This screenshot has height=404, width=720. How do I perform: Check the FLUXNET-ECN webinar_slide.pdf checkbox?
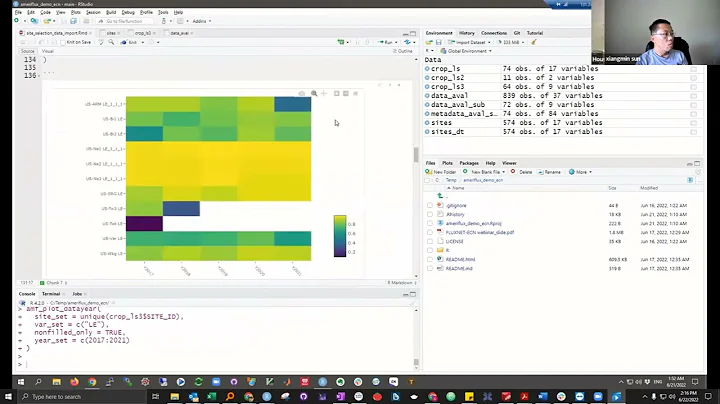point(429,232)
